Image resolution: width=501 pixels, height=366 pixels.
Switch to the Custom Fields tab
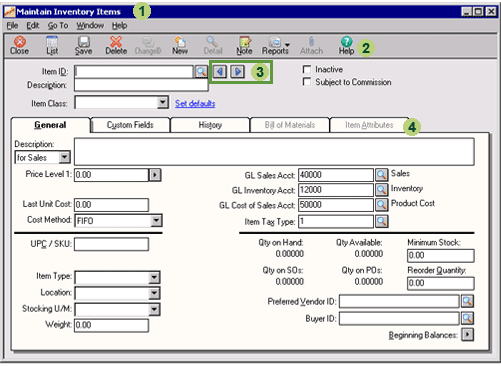point(130,125)
